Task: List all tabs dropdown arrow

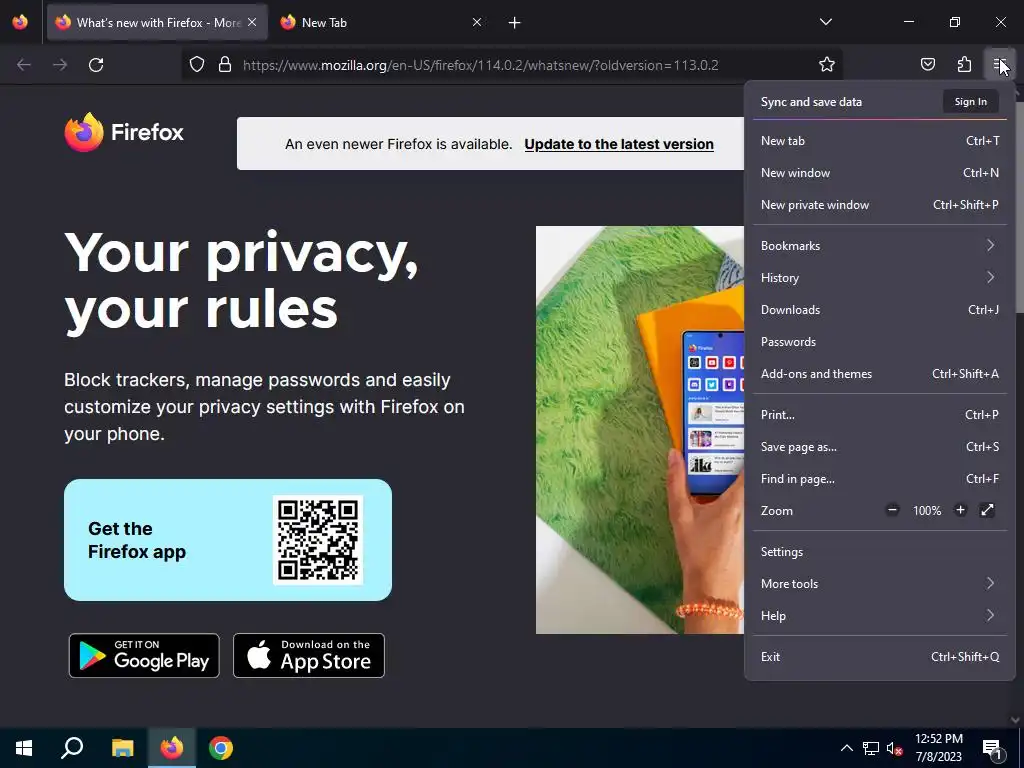Action: [825, 22]
